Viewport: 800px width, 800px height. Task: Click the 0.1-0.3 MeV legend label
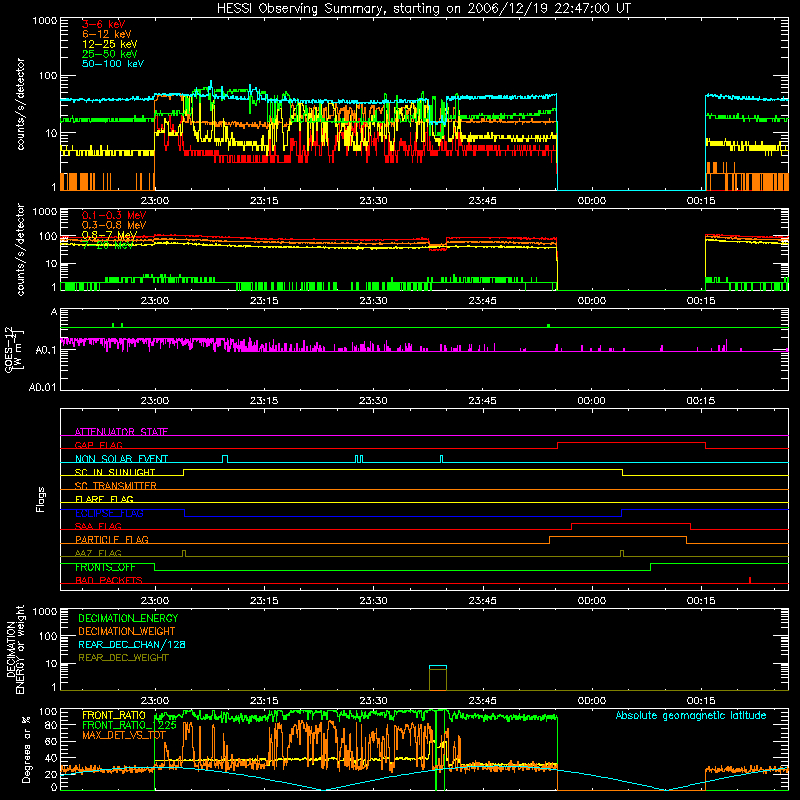tap(114, 215)
